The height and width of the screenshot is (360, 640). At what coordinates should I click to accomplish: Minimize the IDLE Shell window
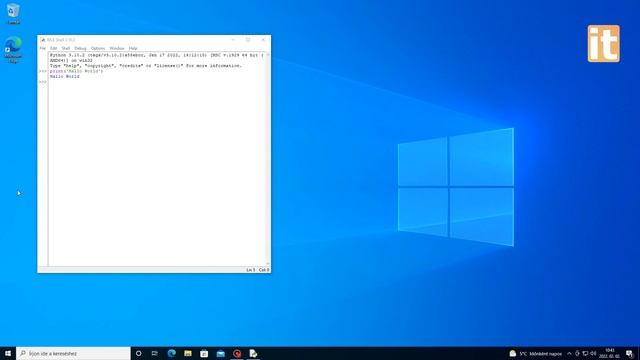(233, 40)
